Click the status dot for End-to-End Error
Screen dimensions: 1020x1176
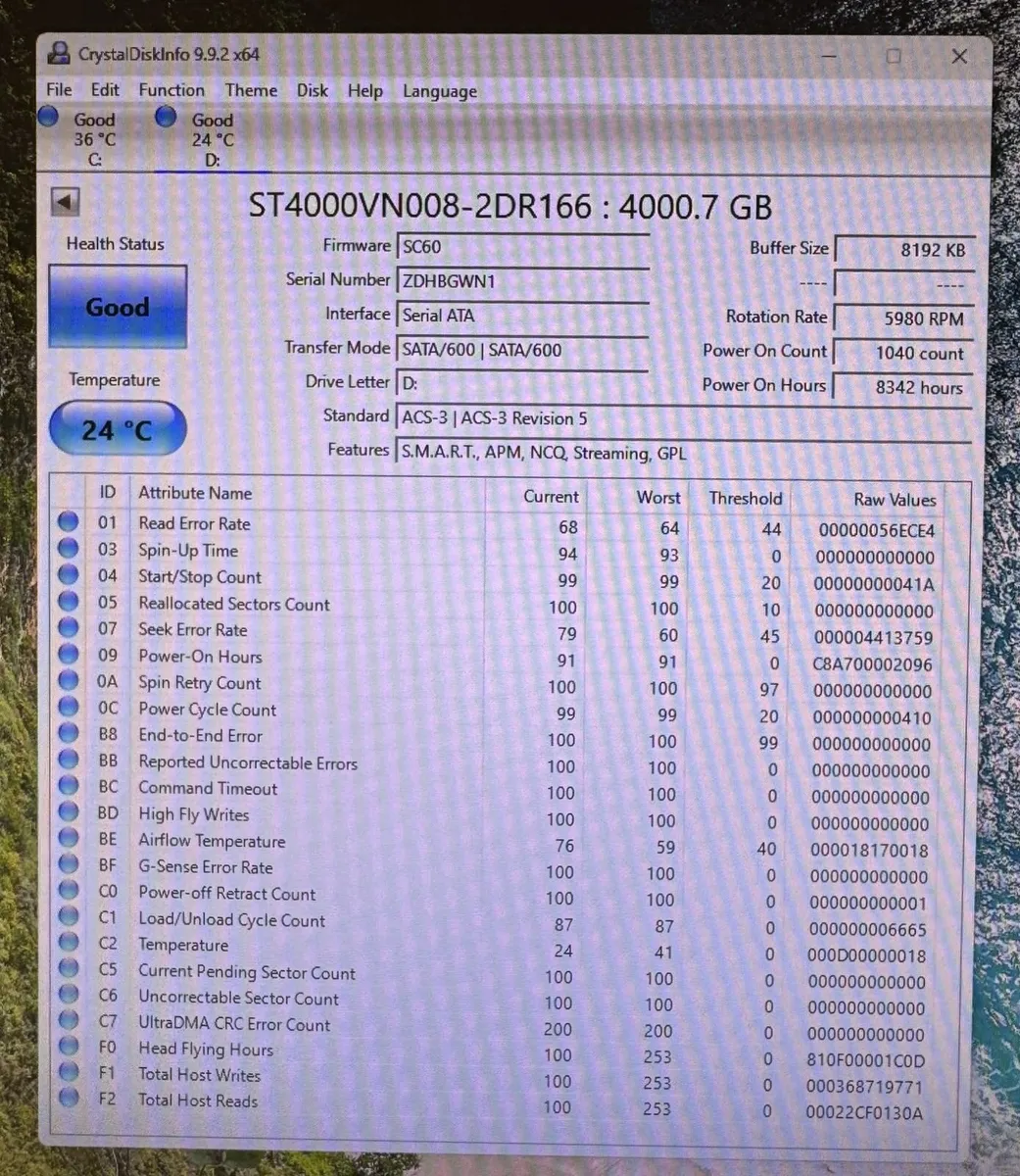pyautogui.click(x=68, y=733)
